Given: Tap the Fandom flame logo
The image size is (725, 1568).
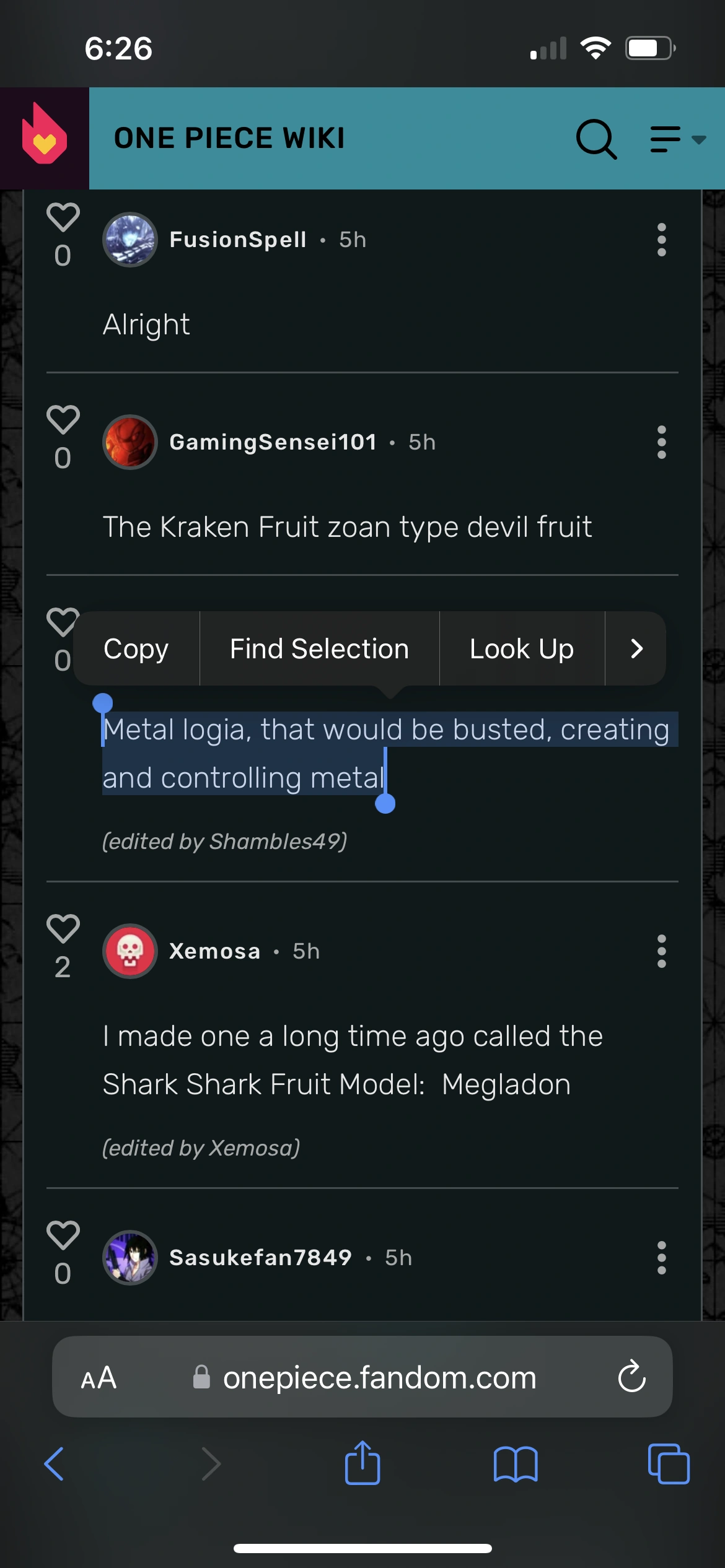Looking at the screenshot, I should pyautogui.click(x=44, y=137).
